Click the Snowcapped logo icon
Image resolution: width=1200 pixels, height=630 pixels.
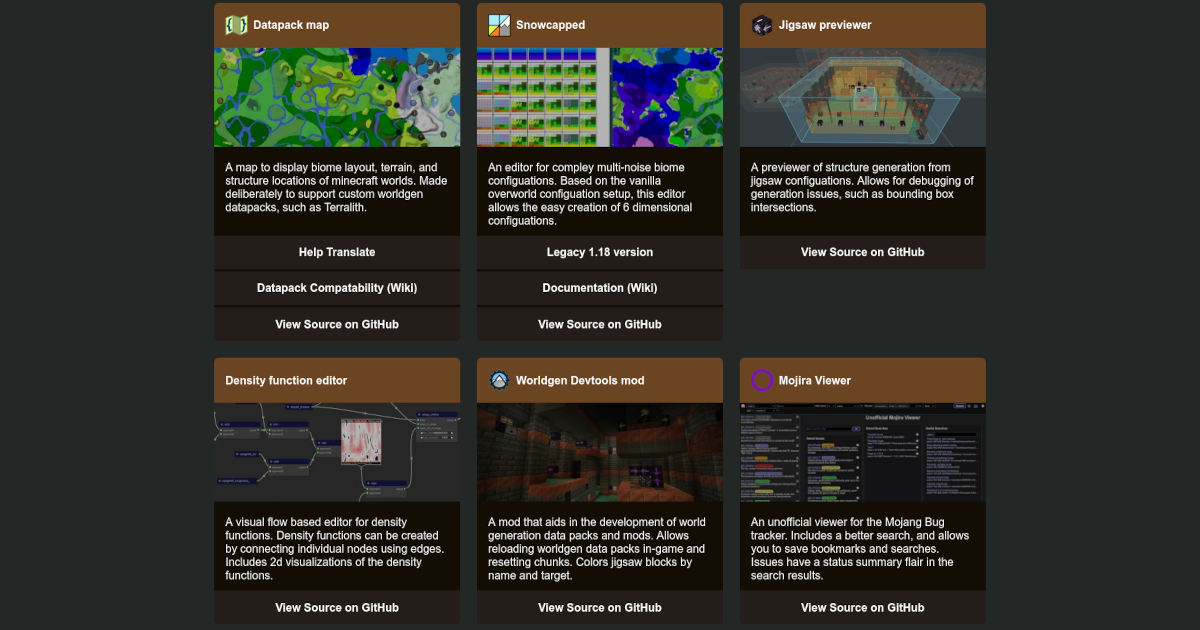click(x=499, y=25)
